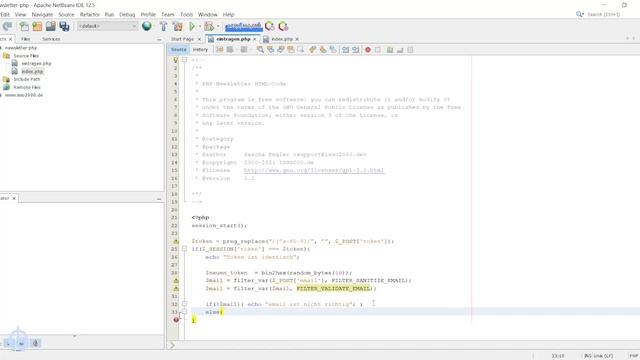Close the Start Page tab
Viewport: 640px width, 360px height.
tap(199, 39)
